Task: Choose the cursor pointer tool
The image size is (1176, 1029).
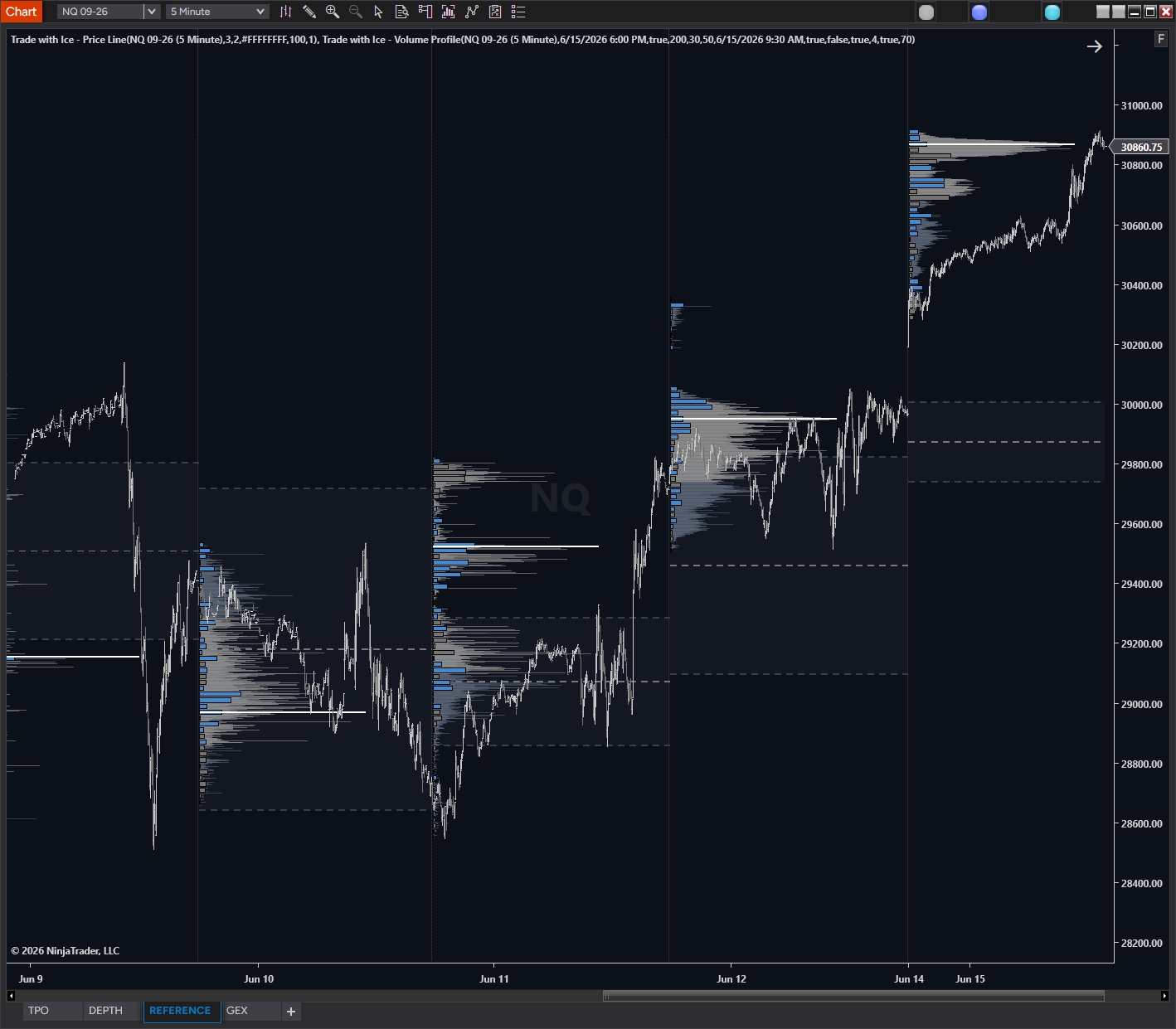Action: point(378,12)
